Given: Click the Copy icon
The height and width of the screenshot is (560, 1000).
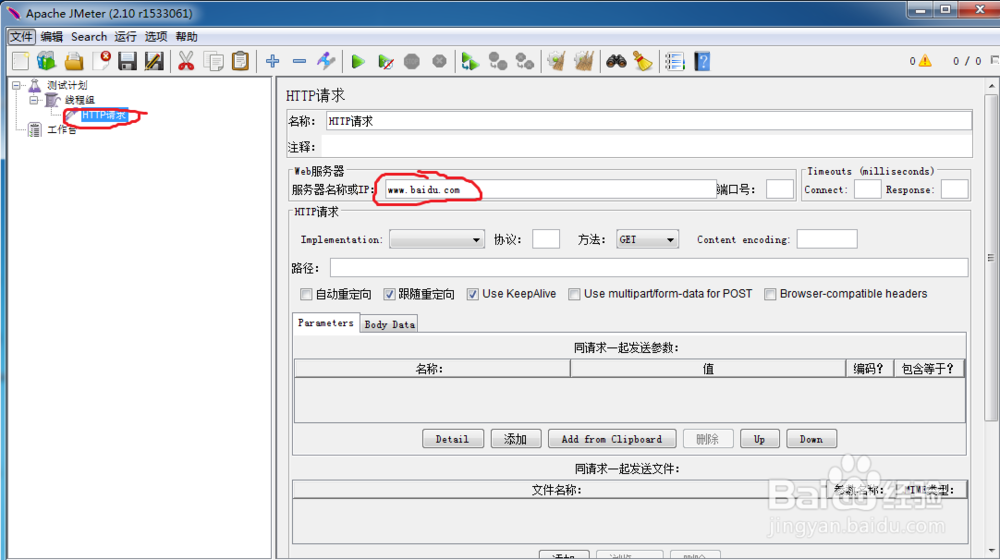Looking at the screenshot, I should point(214,61).
